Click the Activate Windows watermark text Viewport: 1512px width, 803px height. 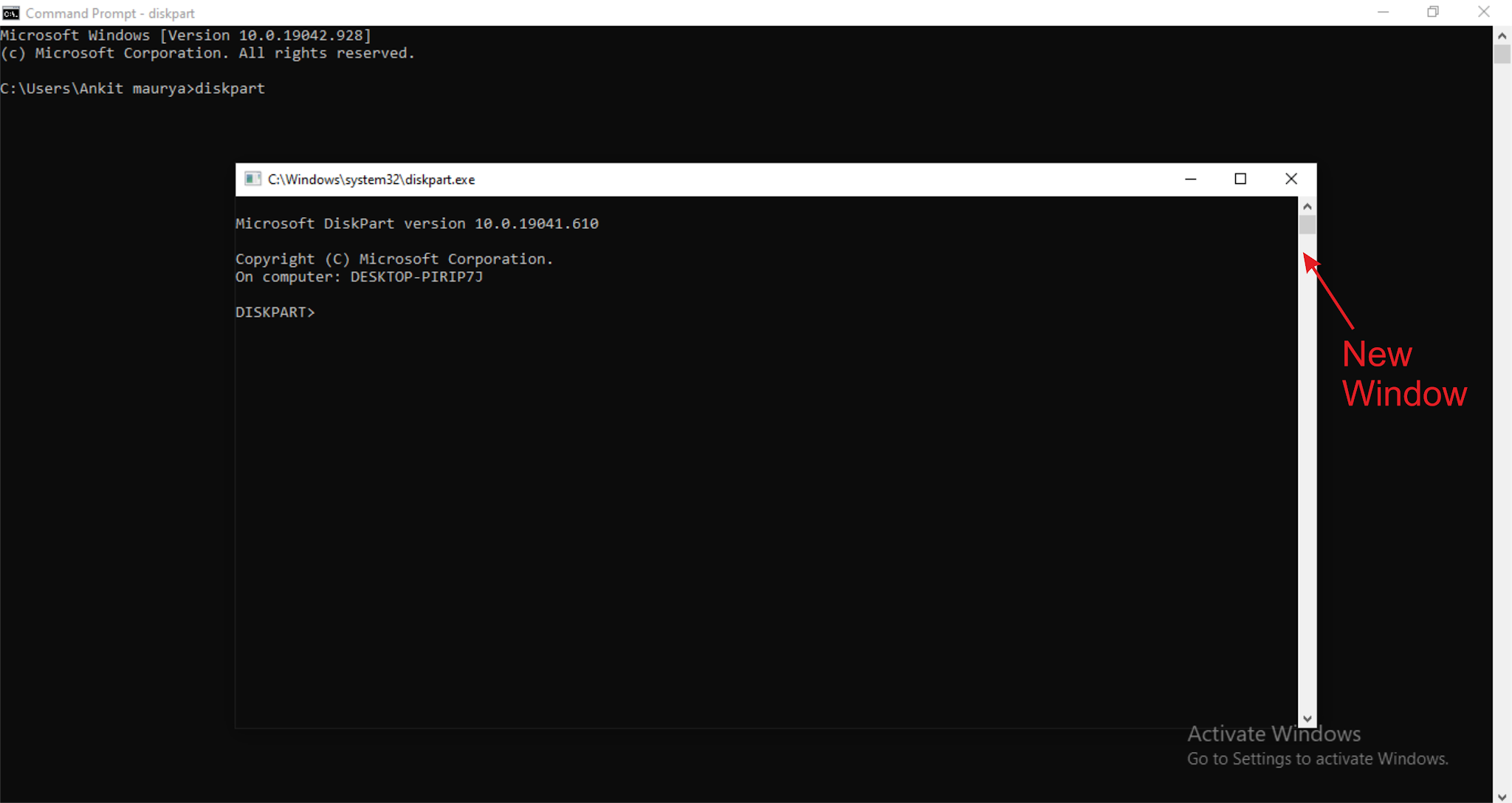[x=1274, y=733]
